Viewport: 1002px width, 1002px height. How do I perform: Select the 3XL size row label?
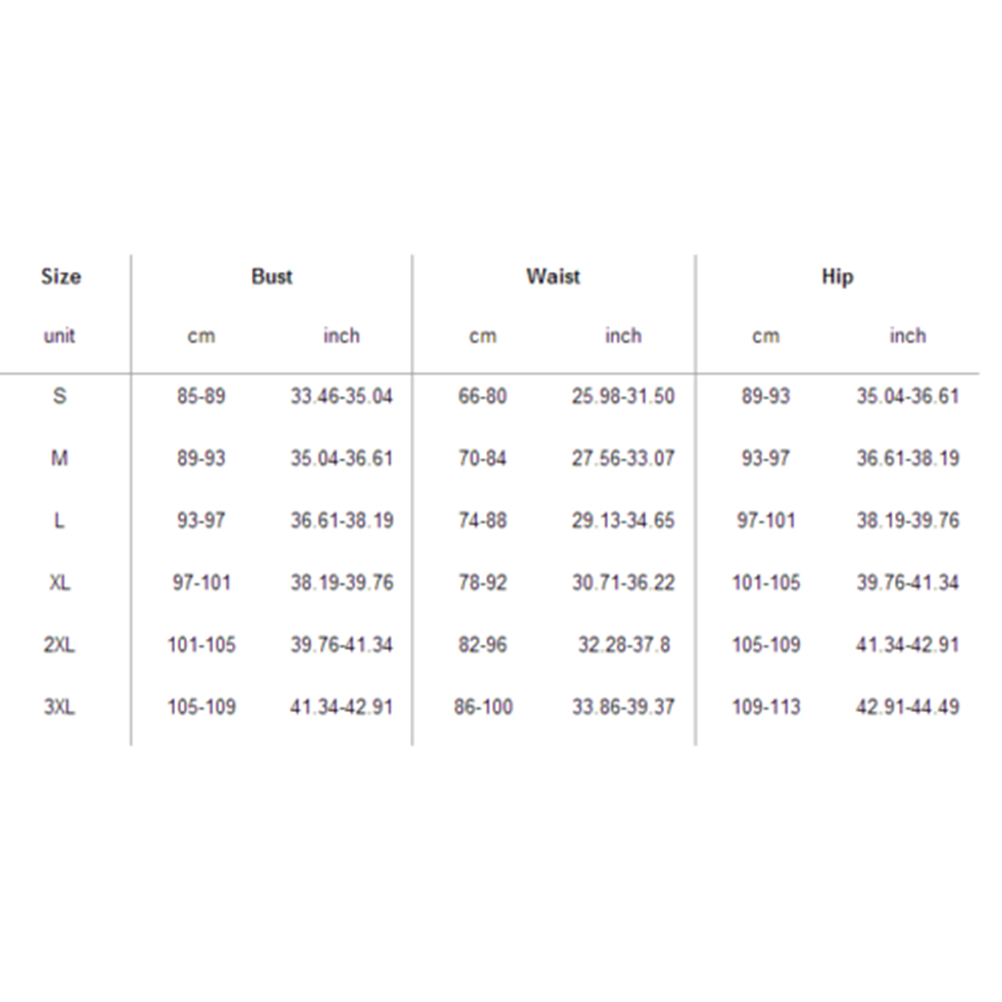(60, 707)
